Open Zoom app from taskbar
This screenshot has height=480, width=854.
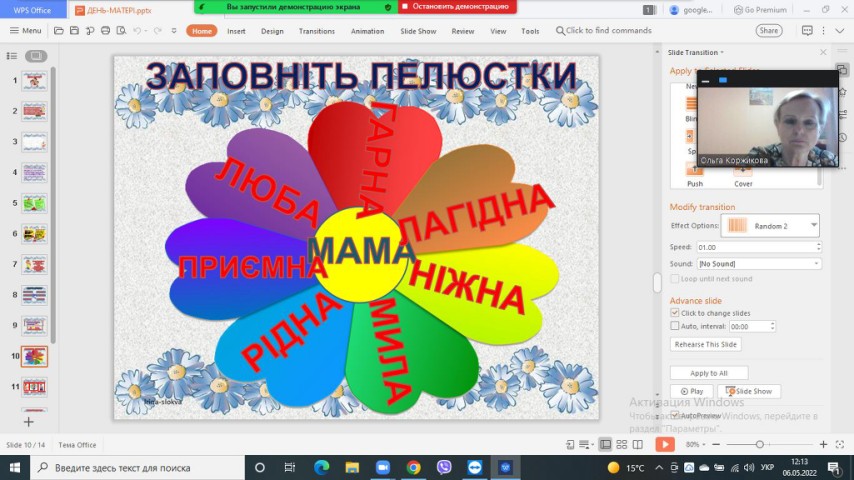[382, 467]
